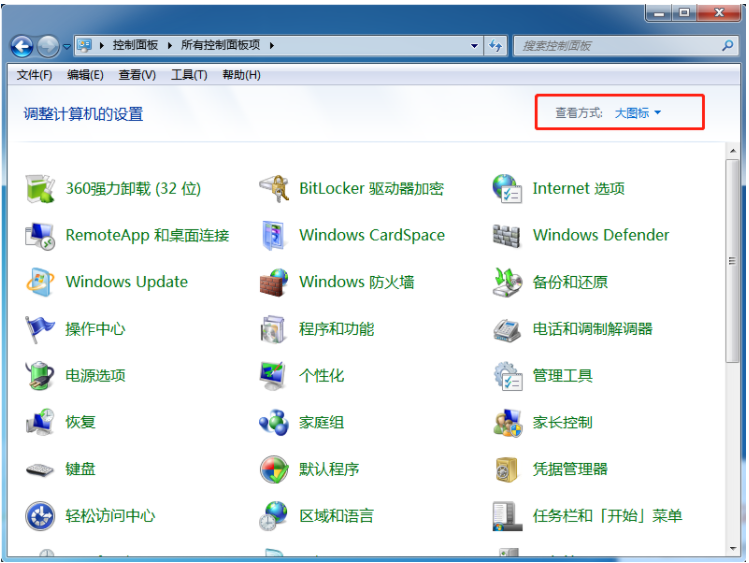Image resolution: width=749 pixels, height=563 pixels.
Task: Open the 工具(T) menu
Action: 188,75
